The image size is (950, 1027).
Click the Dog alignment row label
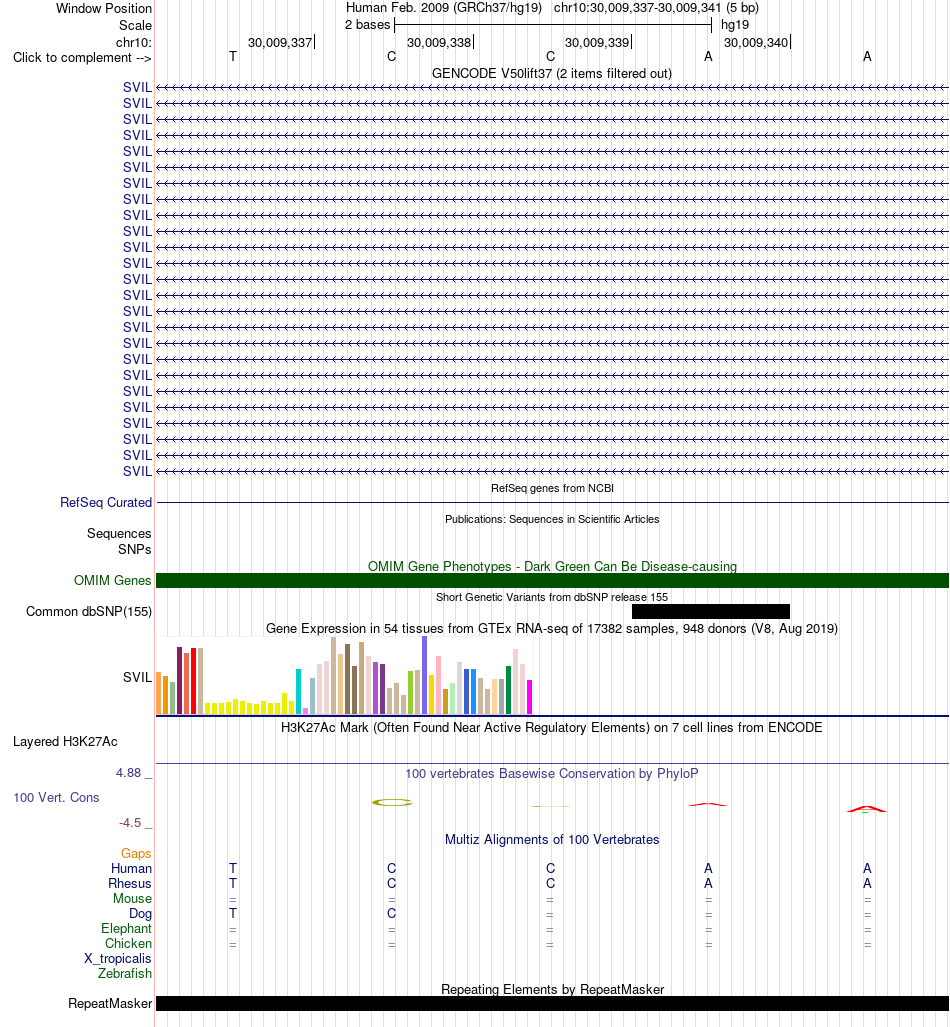pyautogui.click(x=140, y=913)
